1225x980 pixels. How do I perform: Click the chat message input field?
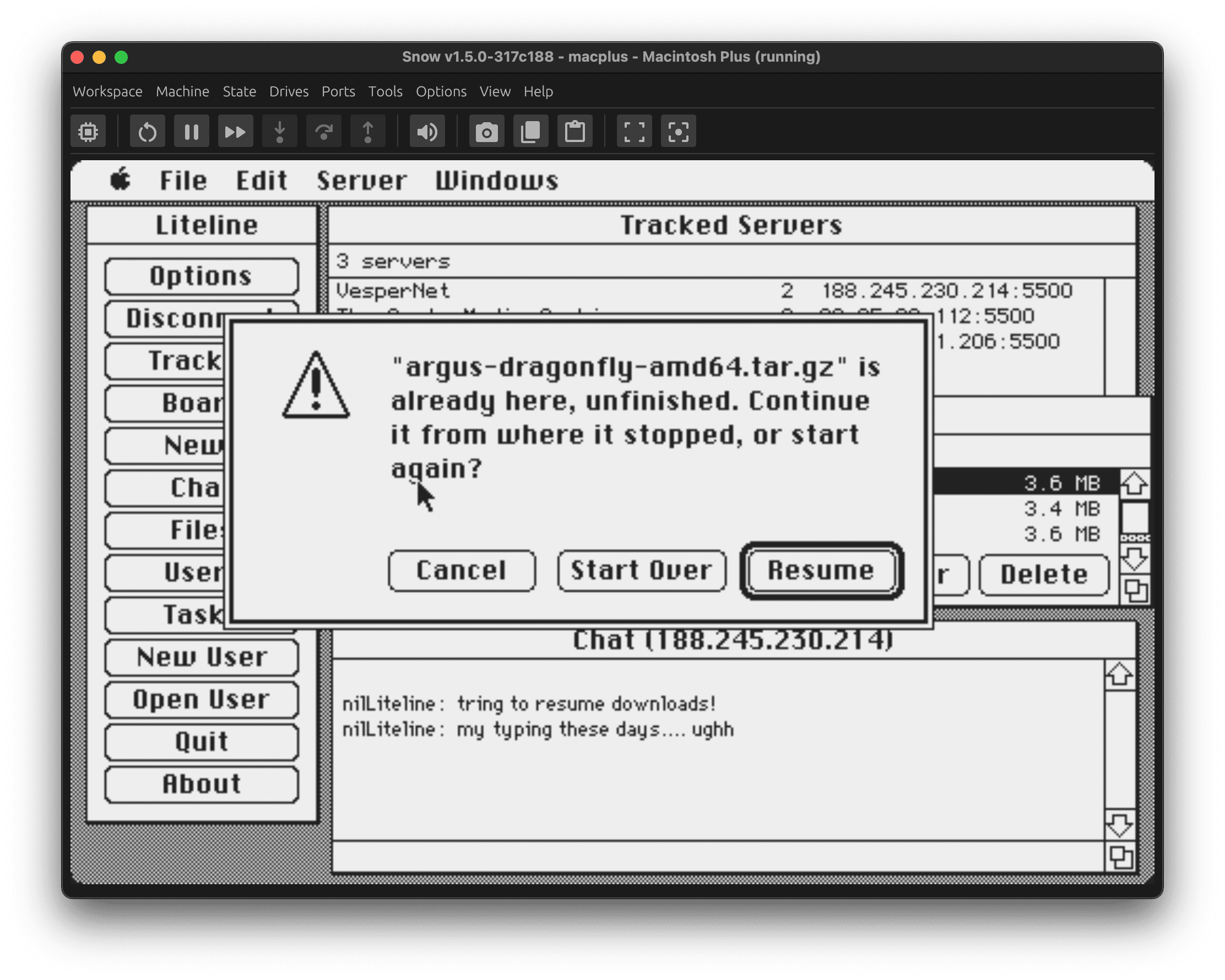pyautogui.click(x=718, y=856)
